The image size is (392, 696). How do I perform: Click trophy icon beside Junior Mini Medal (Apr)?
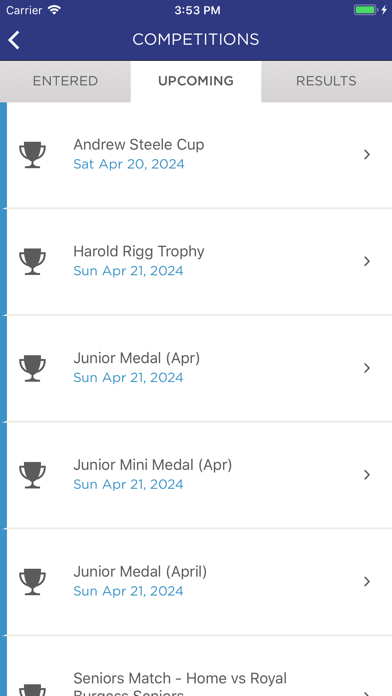coord(32,475)
